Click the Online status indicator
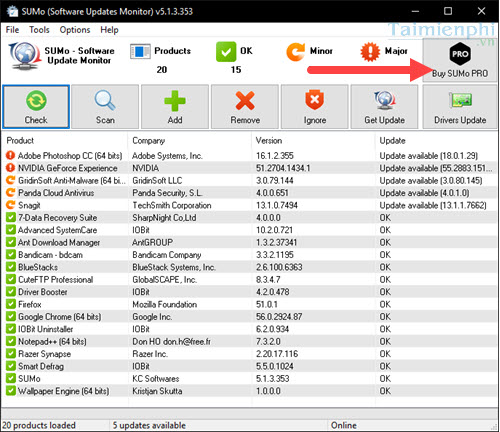This screenshot has width=500, height=432. [344, 425]
